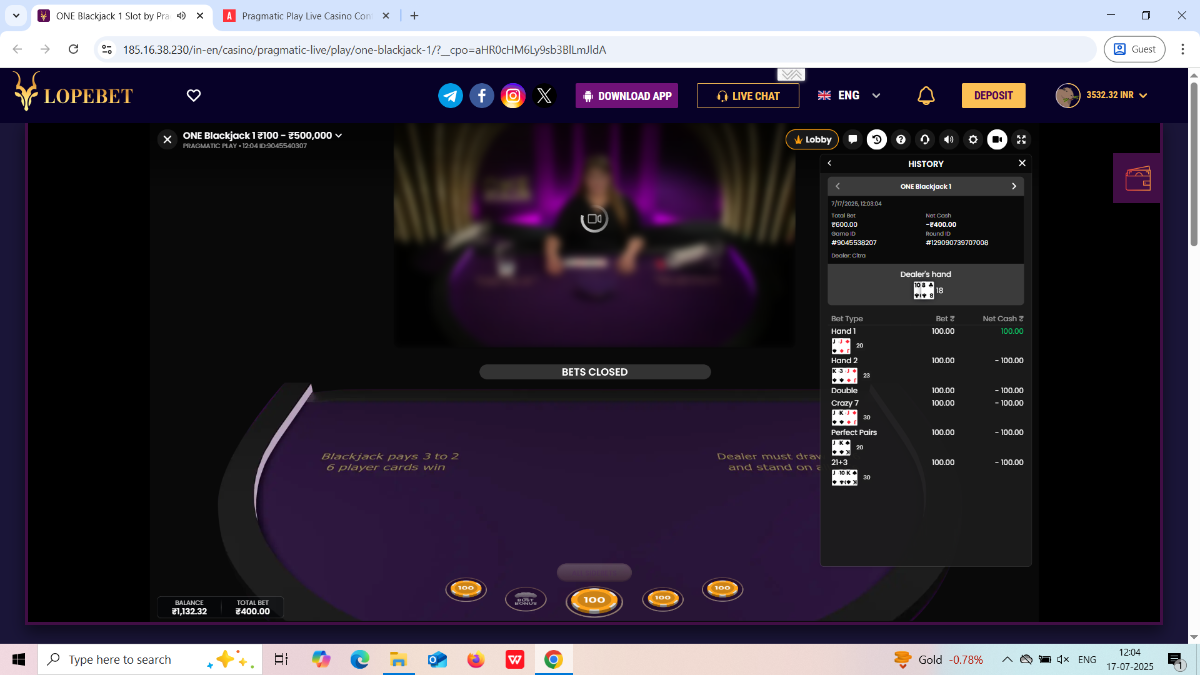The height and width of the screenshot is (675, 1200).
Task: Switch the game to fullscreen
Action: click(1021, 140)
